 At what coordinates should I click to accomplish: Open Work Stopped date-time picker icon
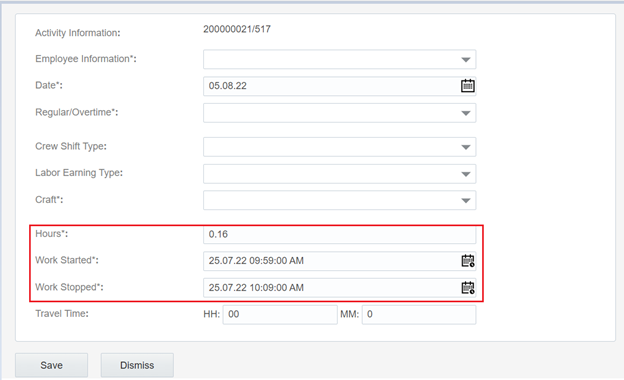pos(468,288)
